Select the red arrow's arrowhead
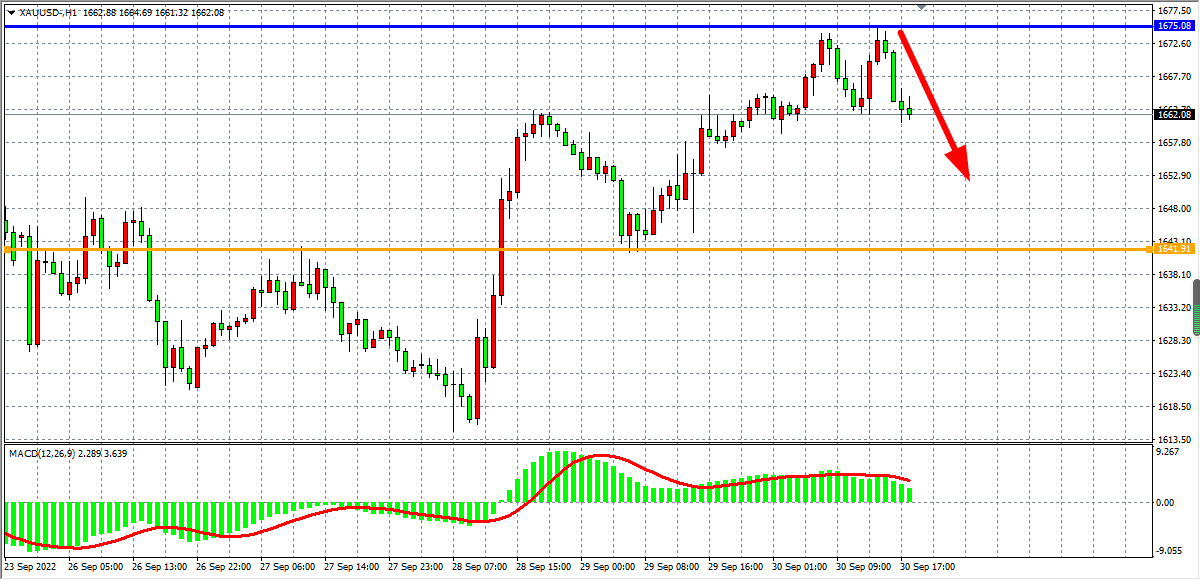1200x580 pixels. 960,163
